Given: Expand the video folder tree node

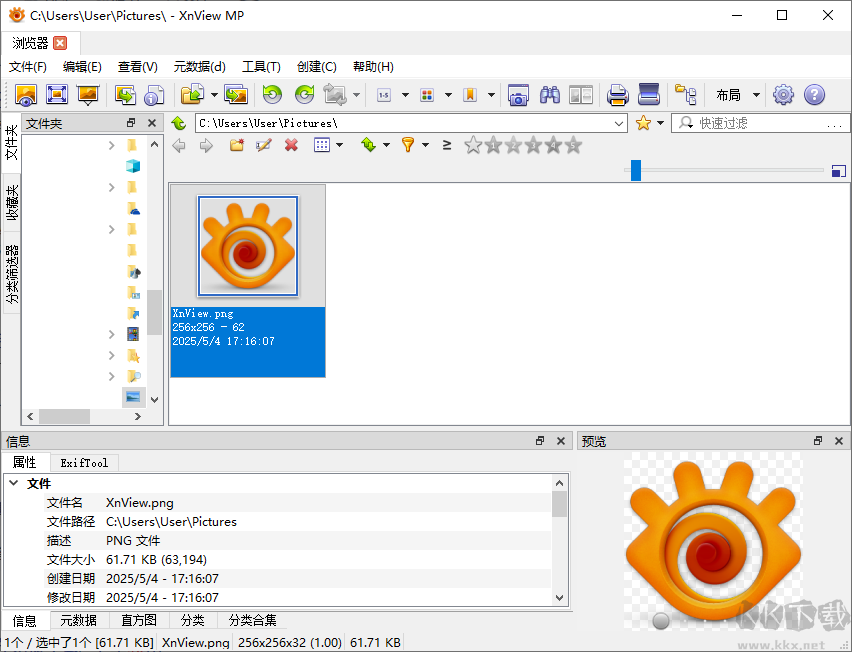Looking at the screenshot, I should pos(111,334).
